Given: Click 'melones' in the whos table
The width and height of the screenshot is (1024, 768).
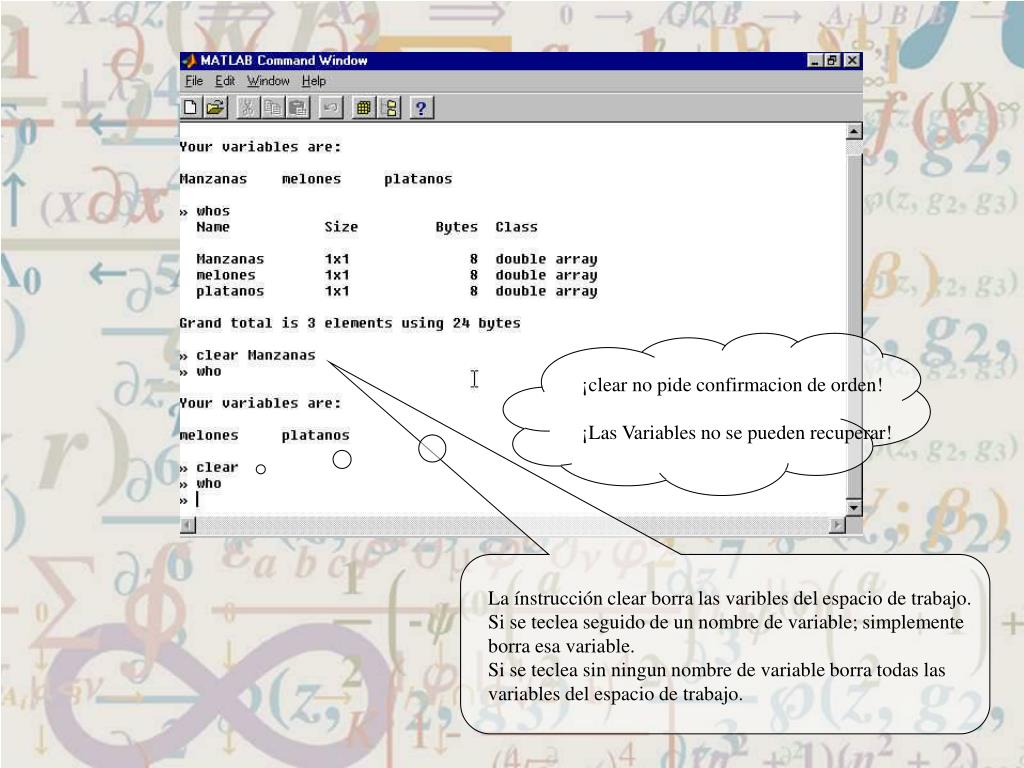Looking at the screenshot, I should coord(226,275).
